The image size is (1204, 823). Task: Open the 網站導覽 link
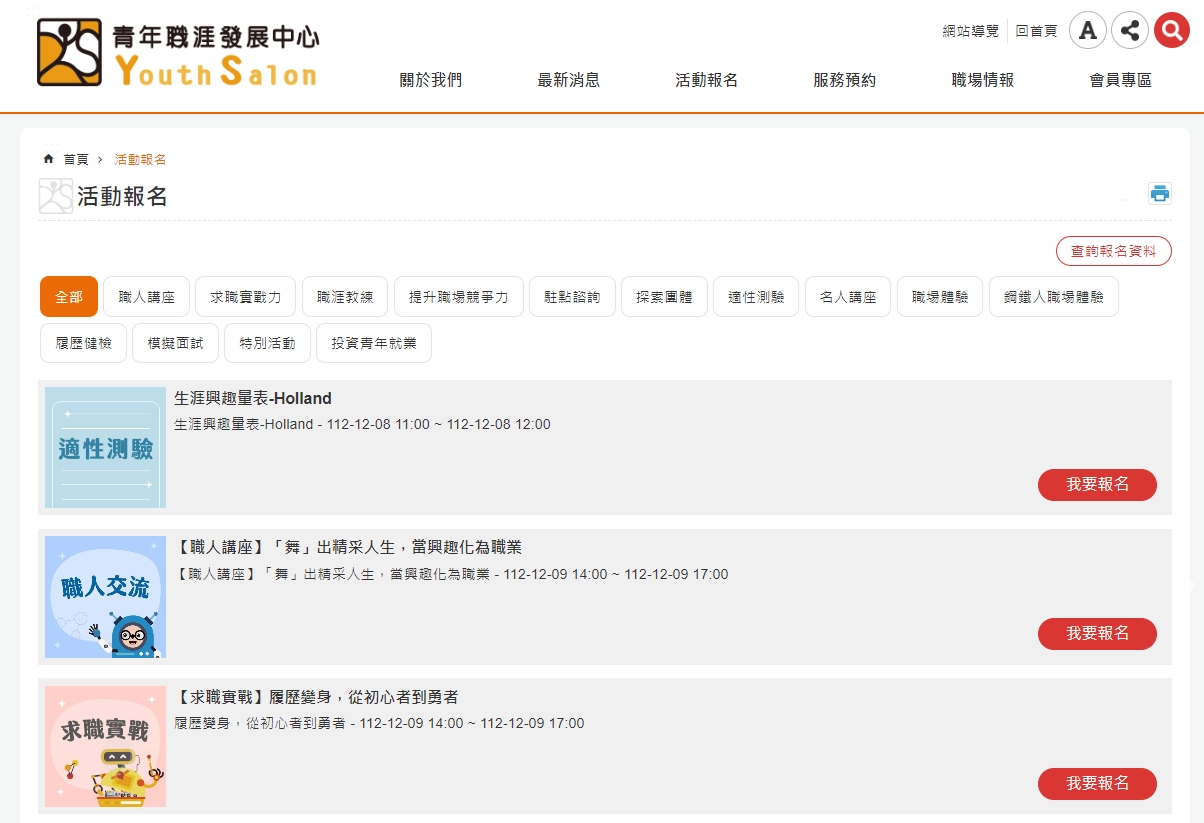pos(970,31)
